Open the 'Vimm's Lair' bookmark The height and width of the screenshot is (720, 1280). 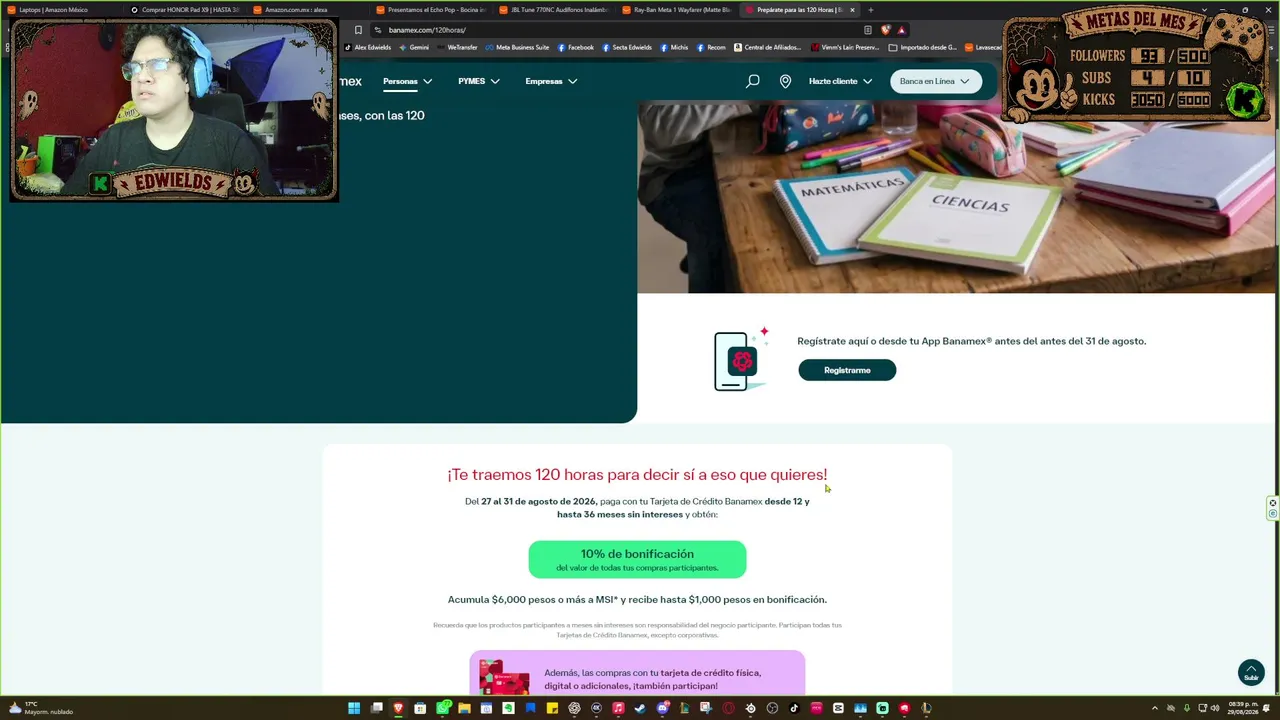click(x=846, y=47)
